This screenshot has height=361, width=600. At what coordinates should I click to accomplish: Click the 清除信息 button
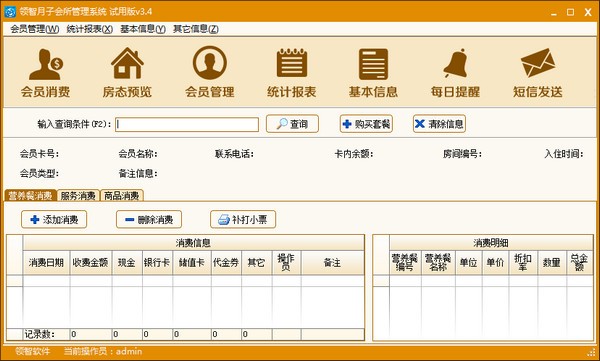coord(439,124)
